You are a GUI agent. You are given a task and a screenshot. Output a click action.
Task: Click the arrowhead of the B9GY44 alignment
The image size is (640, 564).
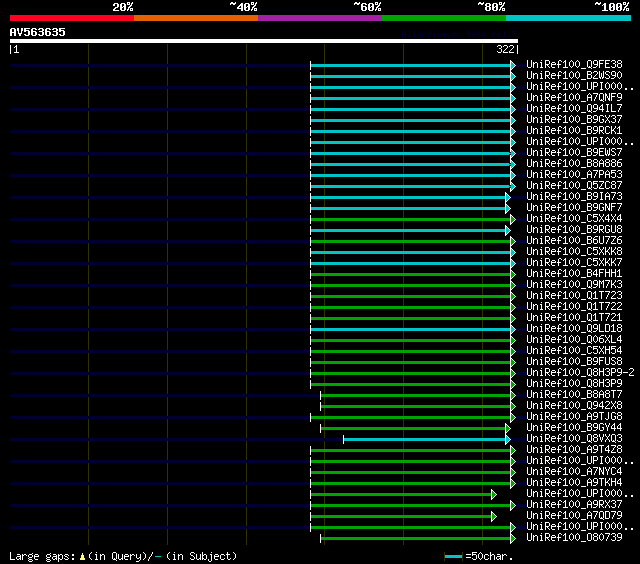(x=508, y=427)
